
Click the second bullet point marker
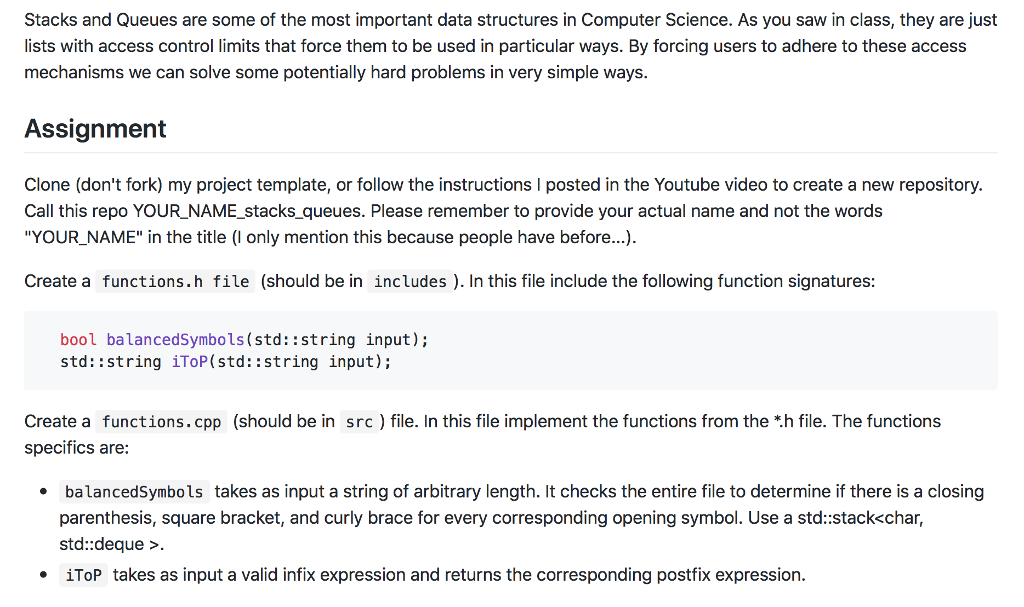point(44,576)
